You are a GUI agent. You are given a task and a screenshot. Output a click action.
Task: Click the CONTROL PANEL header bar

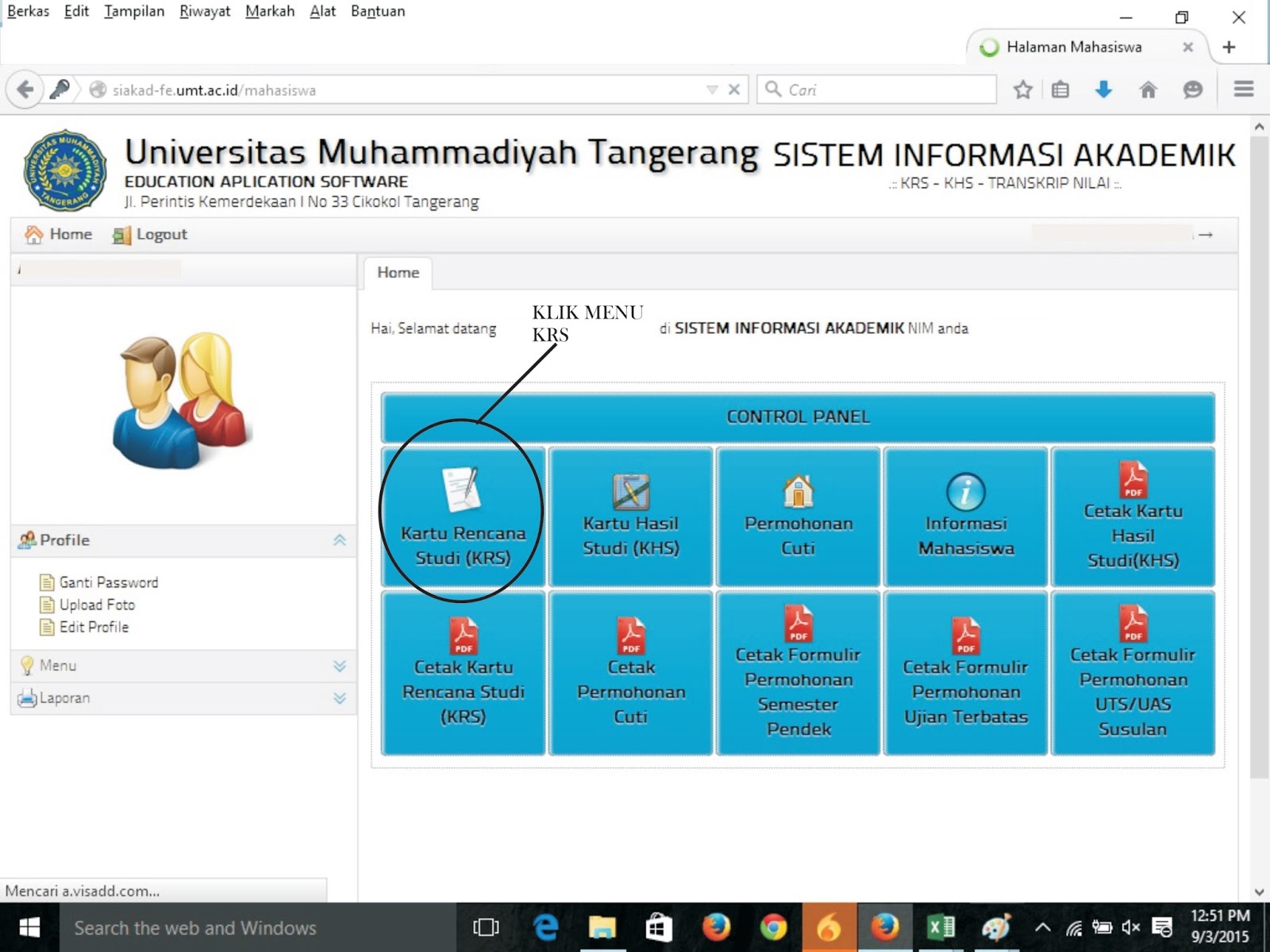pos(799,417)
